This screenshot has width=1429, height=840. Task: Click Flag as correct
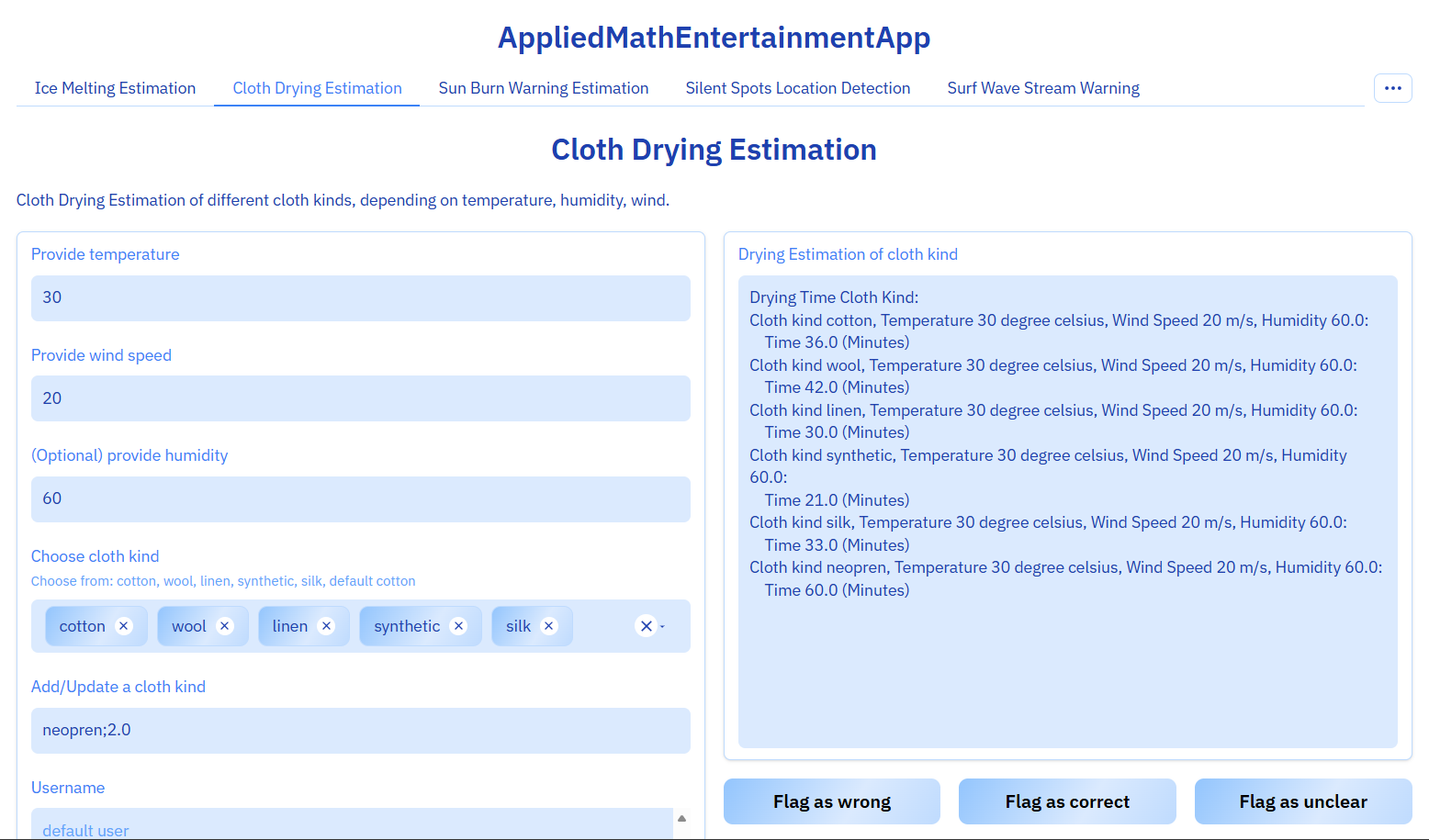pos(1067,801)
